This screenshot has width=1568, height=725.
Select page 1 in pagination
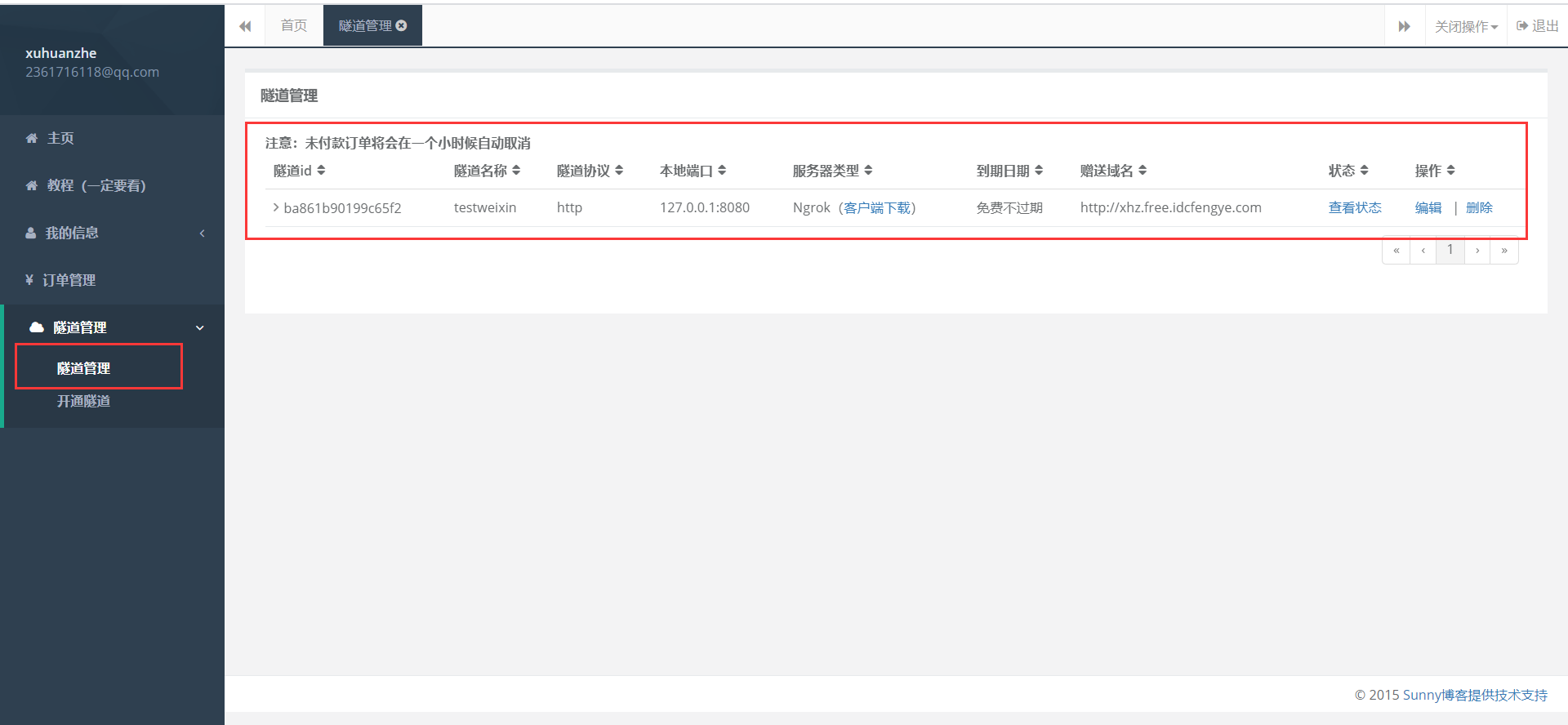1450,250
